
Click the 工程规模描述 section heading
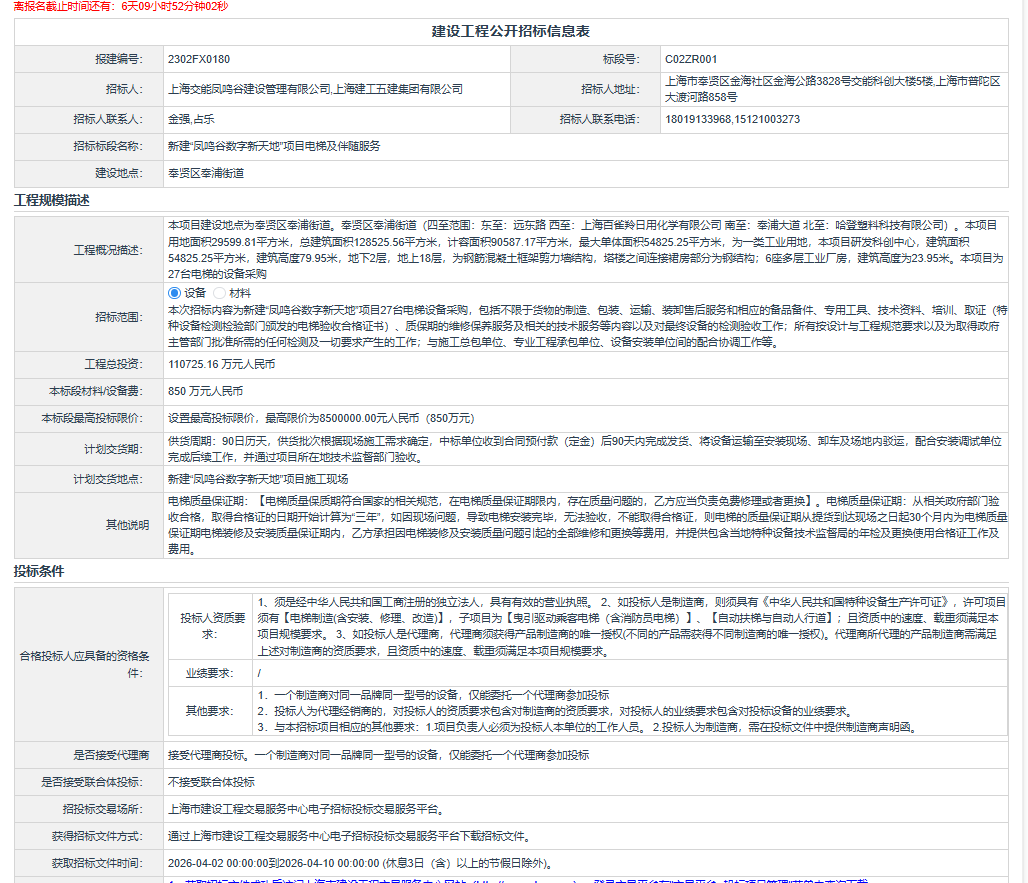coord(51,200)
